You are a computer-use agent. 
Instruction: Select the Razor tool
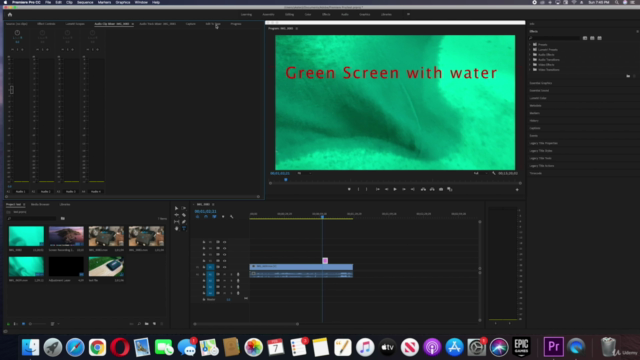184,215
